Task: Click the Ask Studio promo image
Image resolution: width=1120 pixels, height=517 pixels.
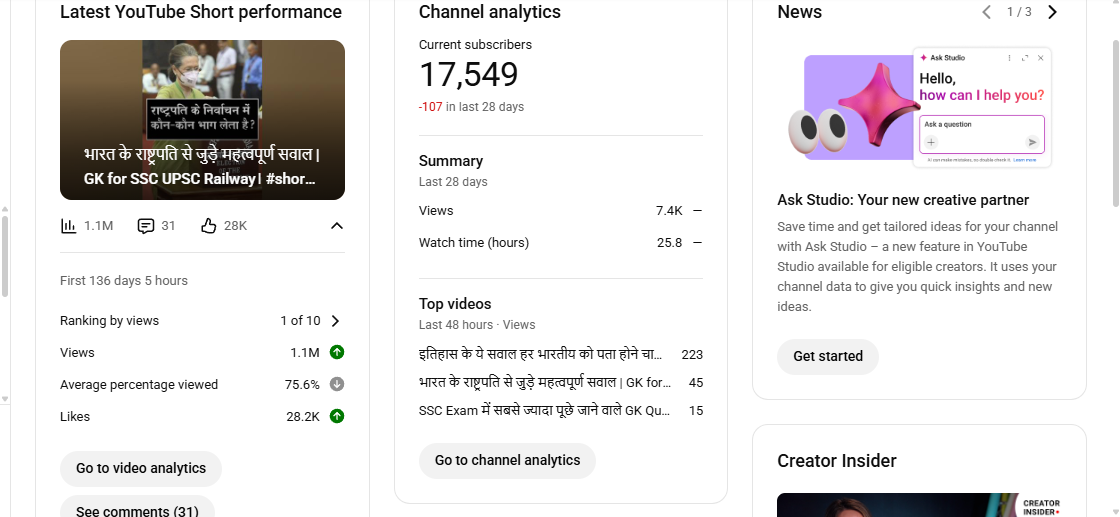Action: 919,107
